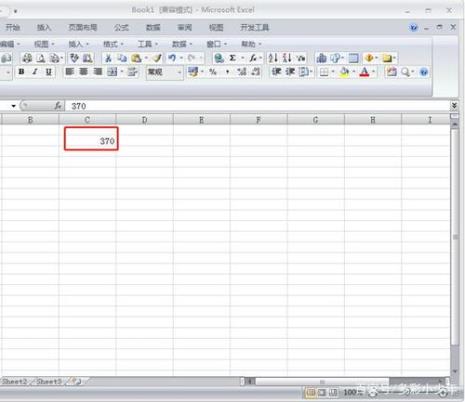Apply comma style number format
This screenshot has height=402, width=465.
coord(227,72)
